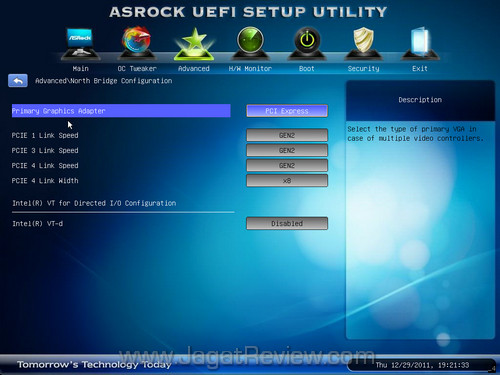Change PCIE 3 Link Speed GEN2 value
The image size is (500, 375).
pos(287,150)
